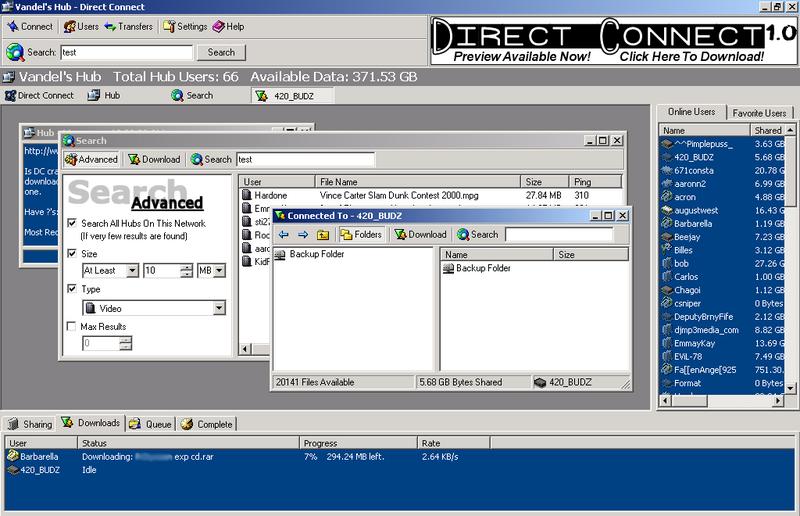
Task: Open Transfers from main toolbar
Action: (x=129, y=27)
